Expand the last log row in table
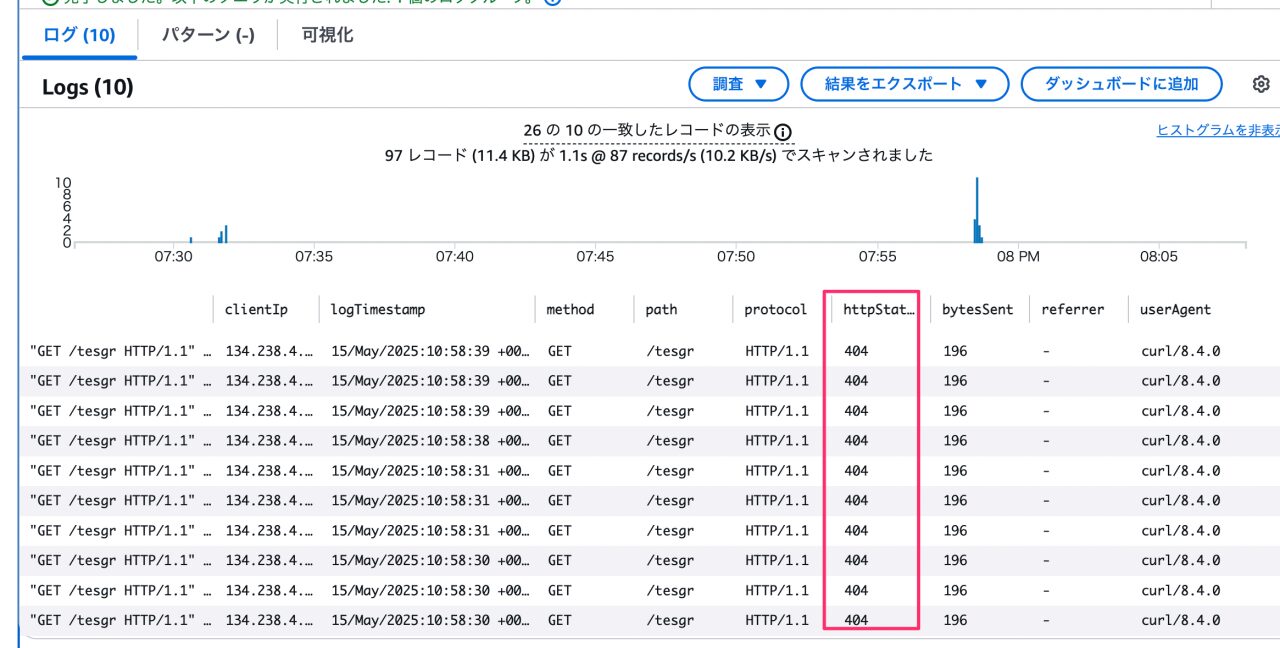 650,620
